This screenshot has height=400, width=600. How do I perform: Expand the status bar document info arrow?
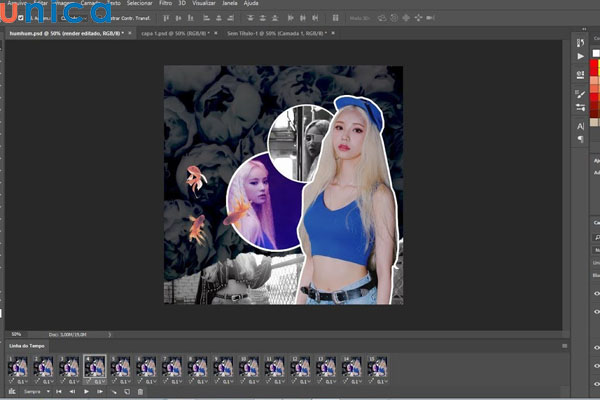pos(109,335)
